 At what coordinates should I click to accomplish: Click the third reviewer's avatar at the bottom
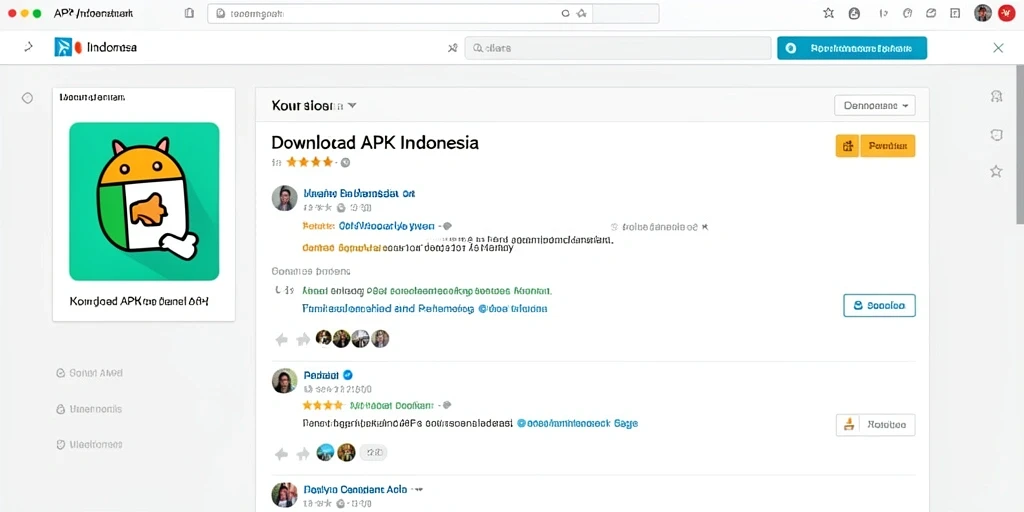tap(284, 495)
